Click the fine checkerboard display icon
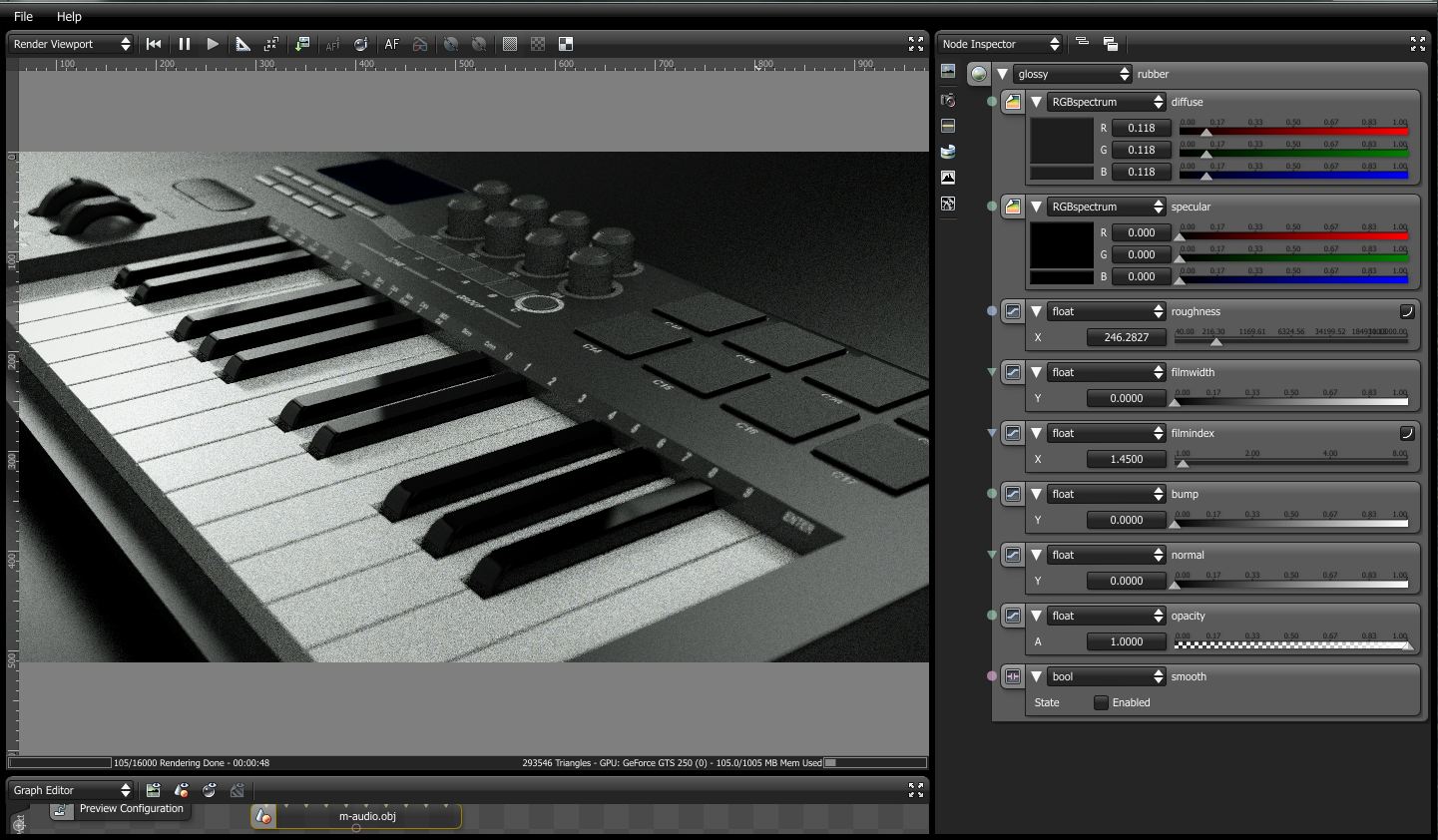 (538, 44)
